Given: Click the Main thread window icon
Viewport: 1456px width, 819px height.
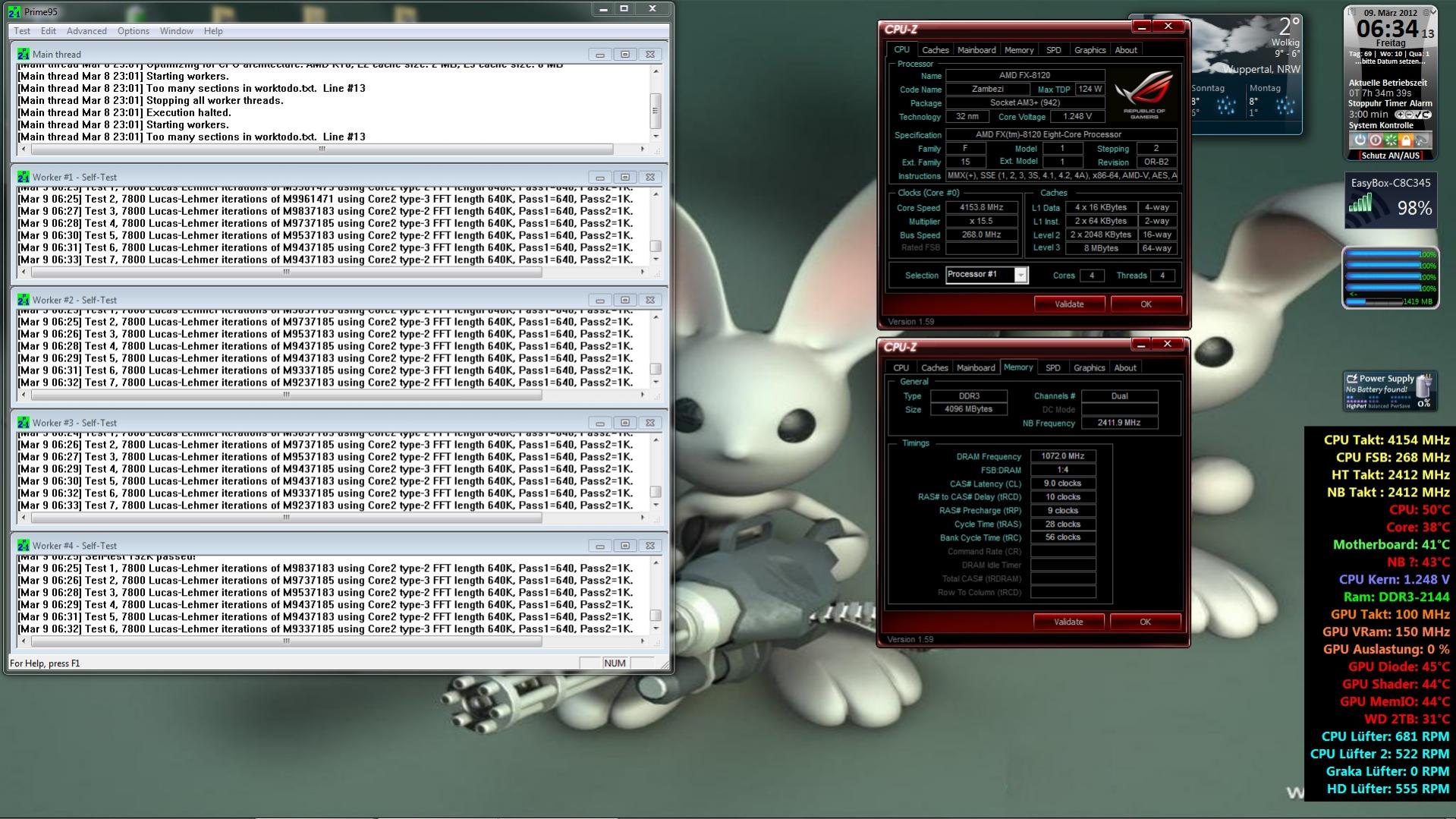Looking at the screenshot, I should coord(24,54).
